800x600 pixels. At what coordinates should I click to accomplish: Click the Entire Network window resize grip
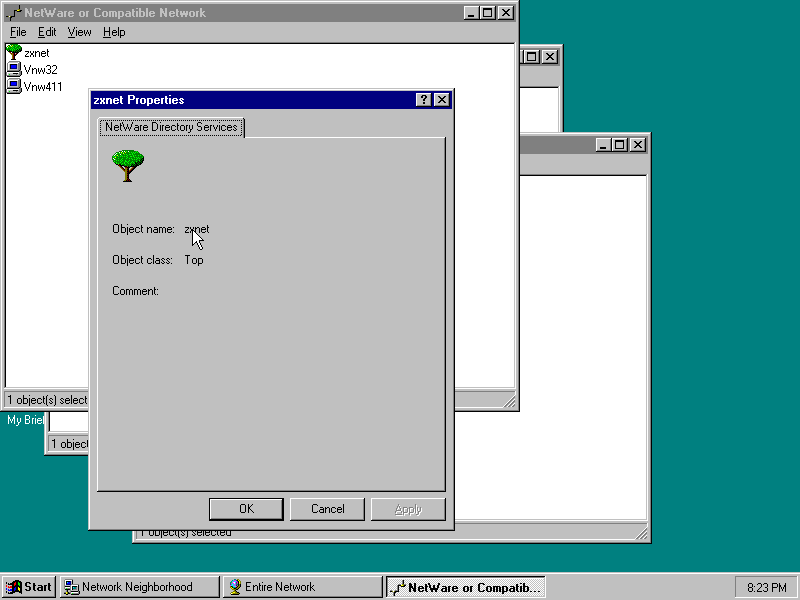[x=641, y=533]
